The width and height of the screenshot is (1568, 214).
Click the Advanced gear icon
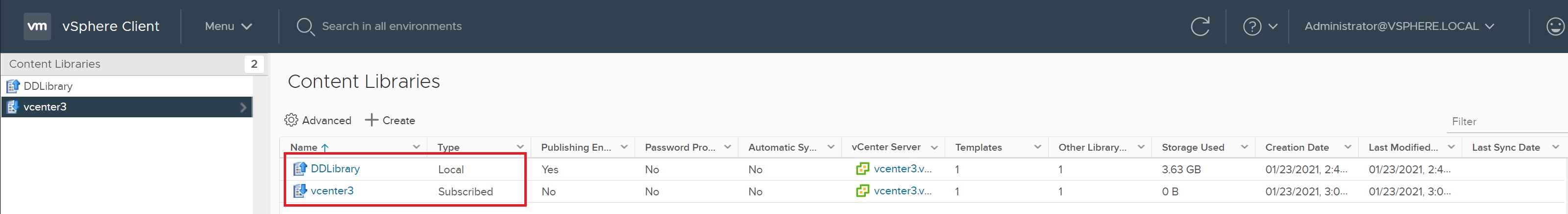click(x=292, y=120)
